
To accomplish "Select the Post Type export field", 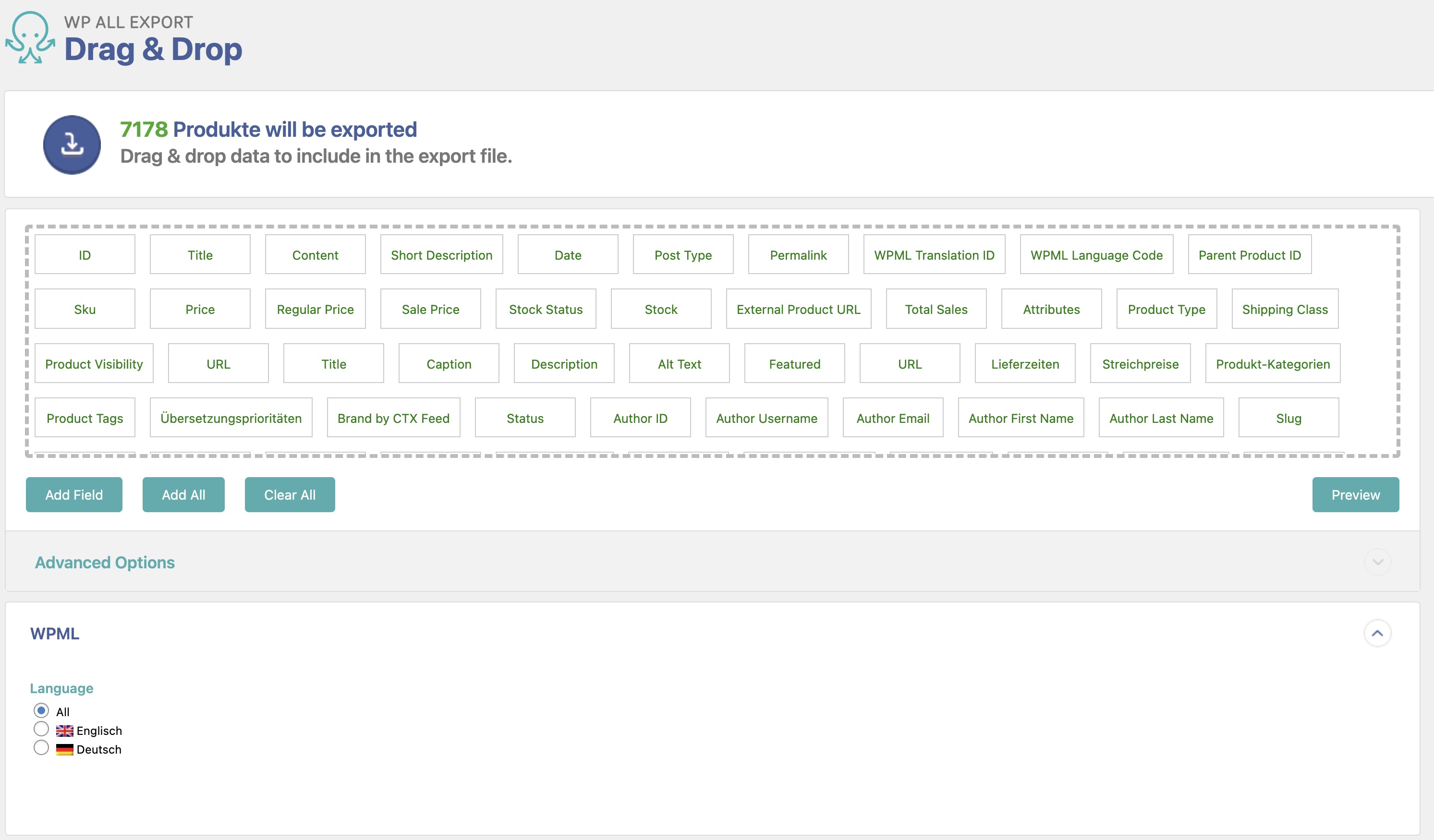I will coord(683,255).
